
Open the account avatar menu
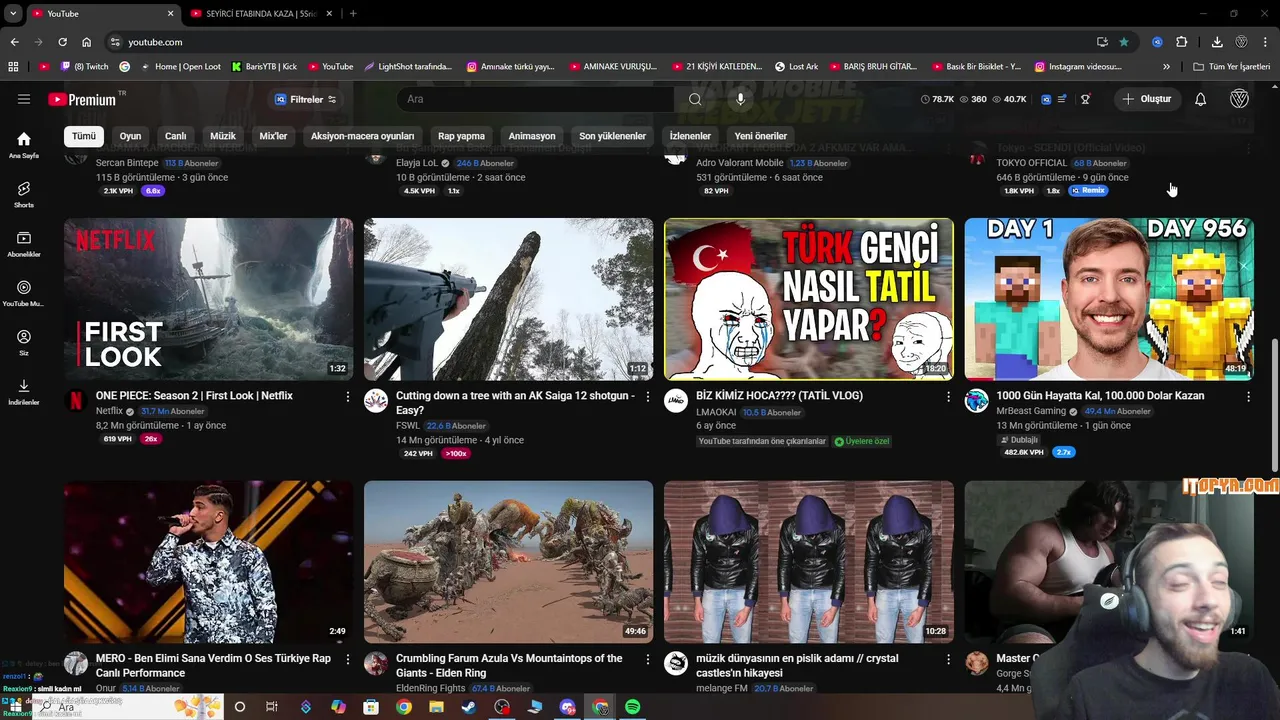pyautogui.click(x=1239, y=99)
